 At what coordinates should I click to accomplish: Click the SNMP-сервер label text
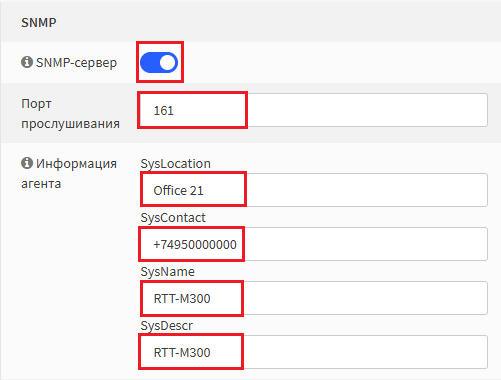pos(76,63)
